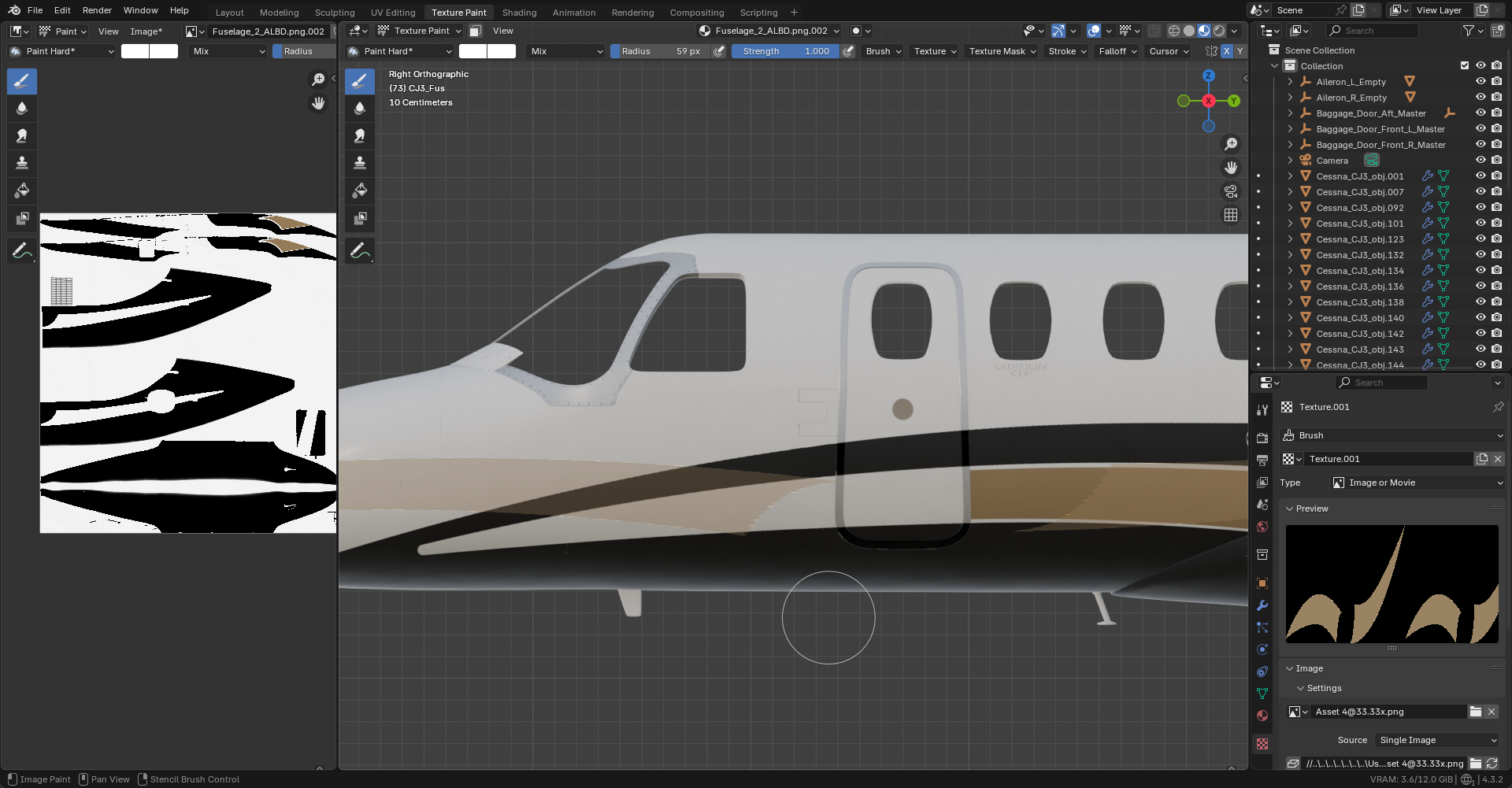Open the Render menu
This screenshot has width=1512, height=788.
pyautogui.click(x=97, y=10)
